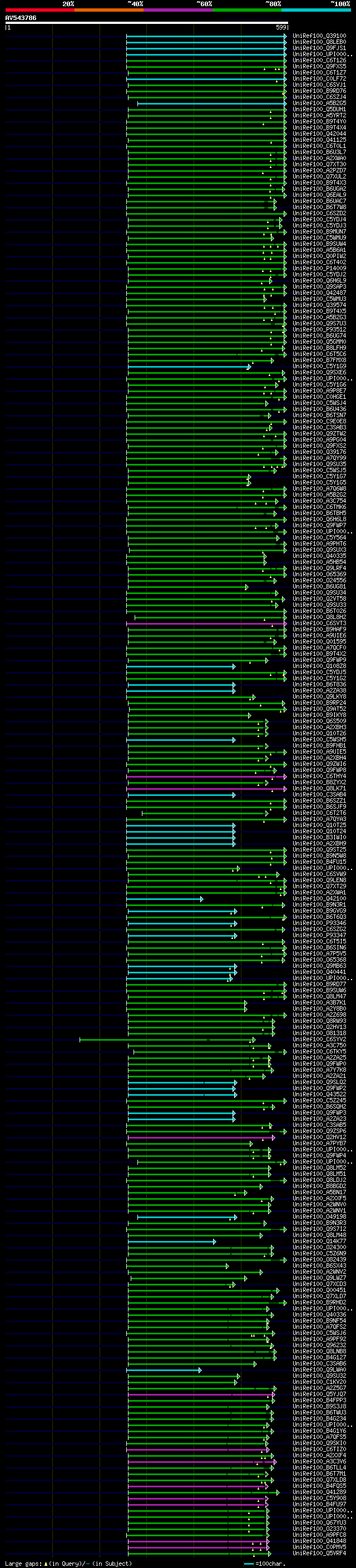Viewport: 356px width, 1568px height.
Task: Select hit UniRef100_Q41125
Action: (319, 140)
